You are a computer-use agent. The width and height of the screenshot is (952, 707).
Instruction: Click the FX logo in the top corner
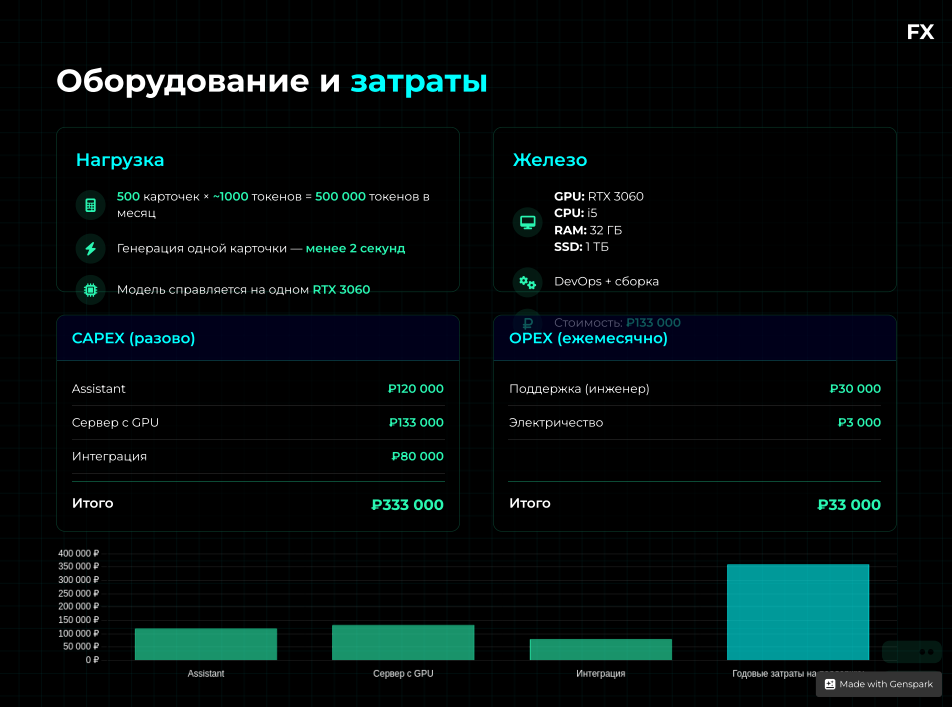(919, 32)
